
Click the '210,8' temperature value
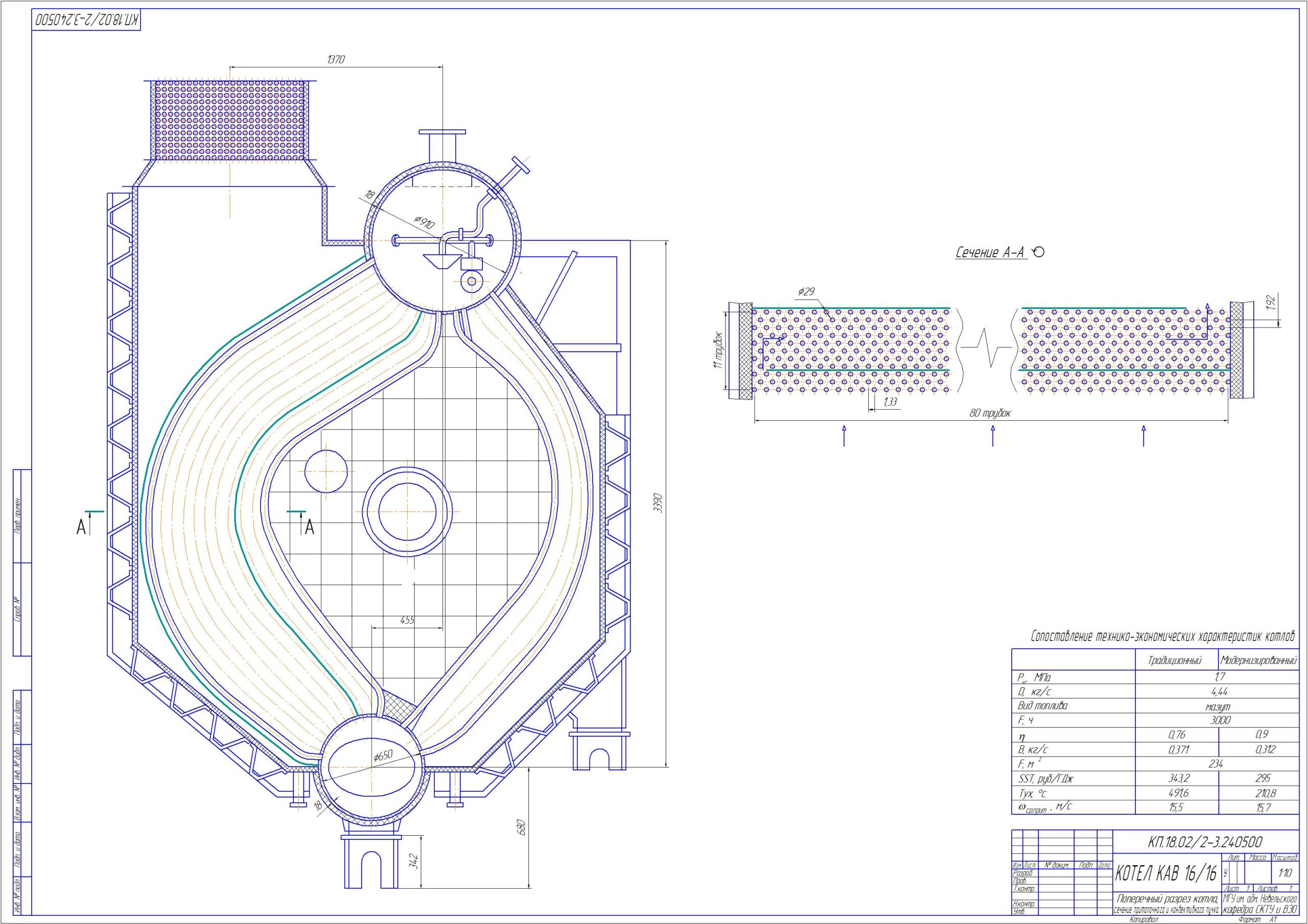1265,793
